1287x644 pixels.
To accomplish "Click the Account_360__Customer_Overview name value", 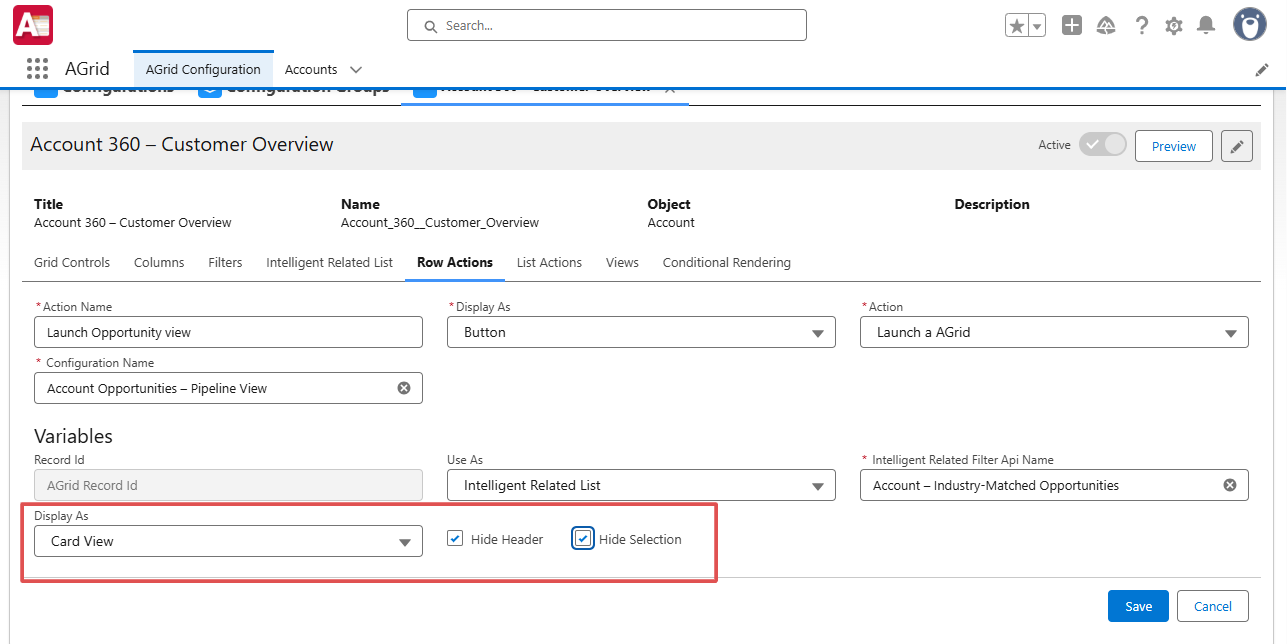I will click(440, 222).
